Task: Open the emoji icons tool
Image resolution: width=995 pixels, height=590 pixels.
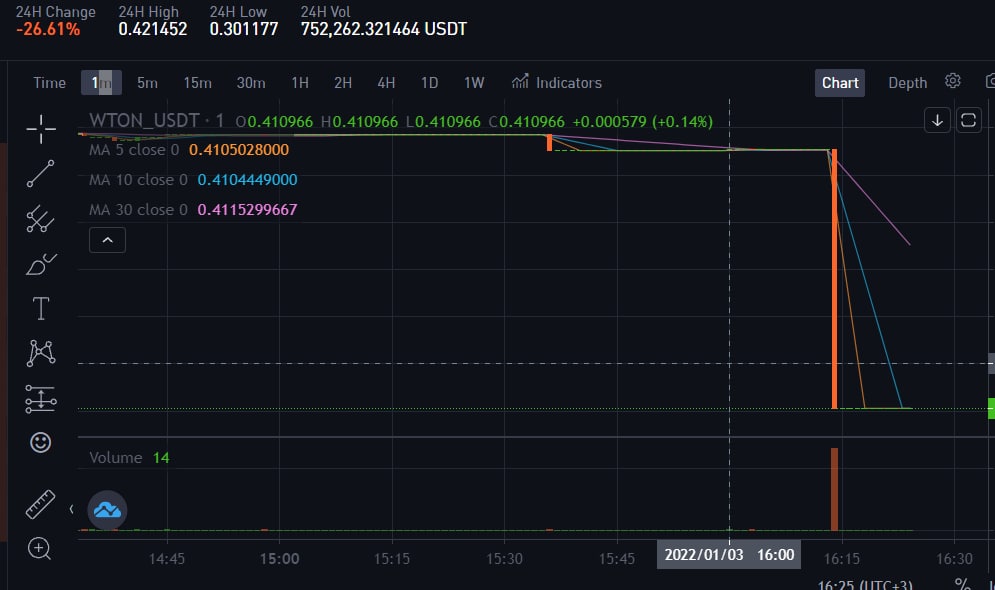Action: point(41,442)
